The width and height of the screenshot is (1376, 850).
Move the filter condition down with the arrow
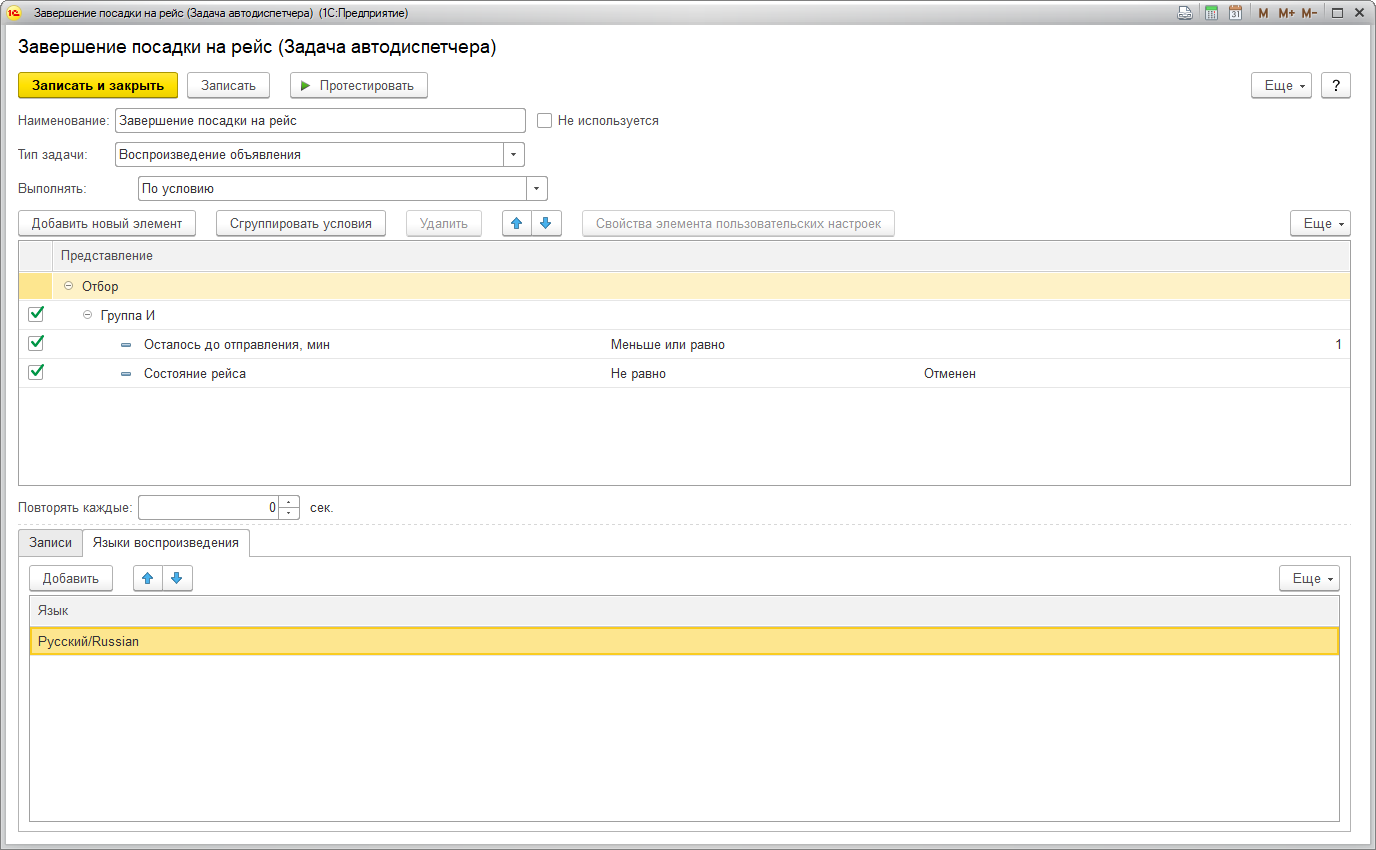[x=545, y=223]
